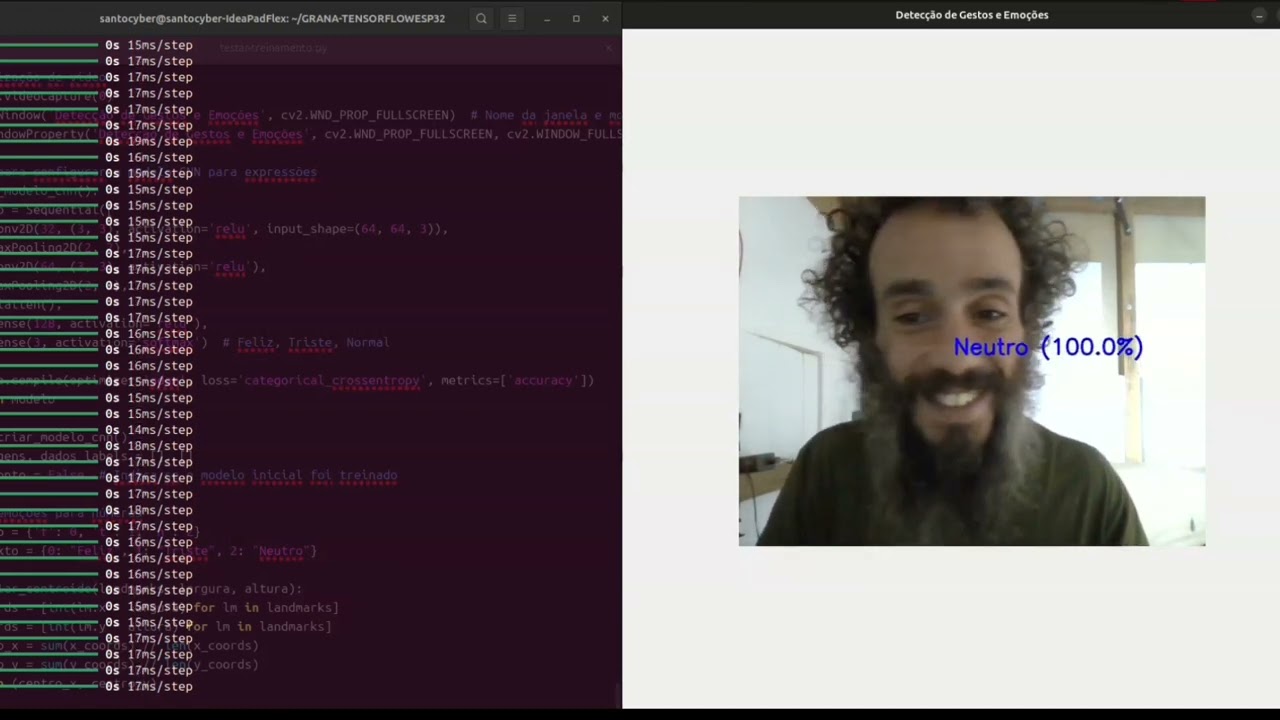Close the GRANA-TENSORFLOWESP32 terminal window
The width and height of the screenshot is (1280, 720).
[605, 18]
